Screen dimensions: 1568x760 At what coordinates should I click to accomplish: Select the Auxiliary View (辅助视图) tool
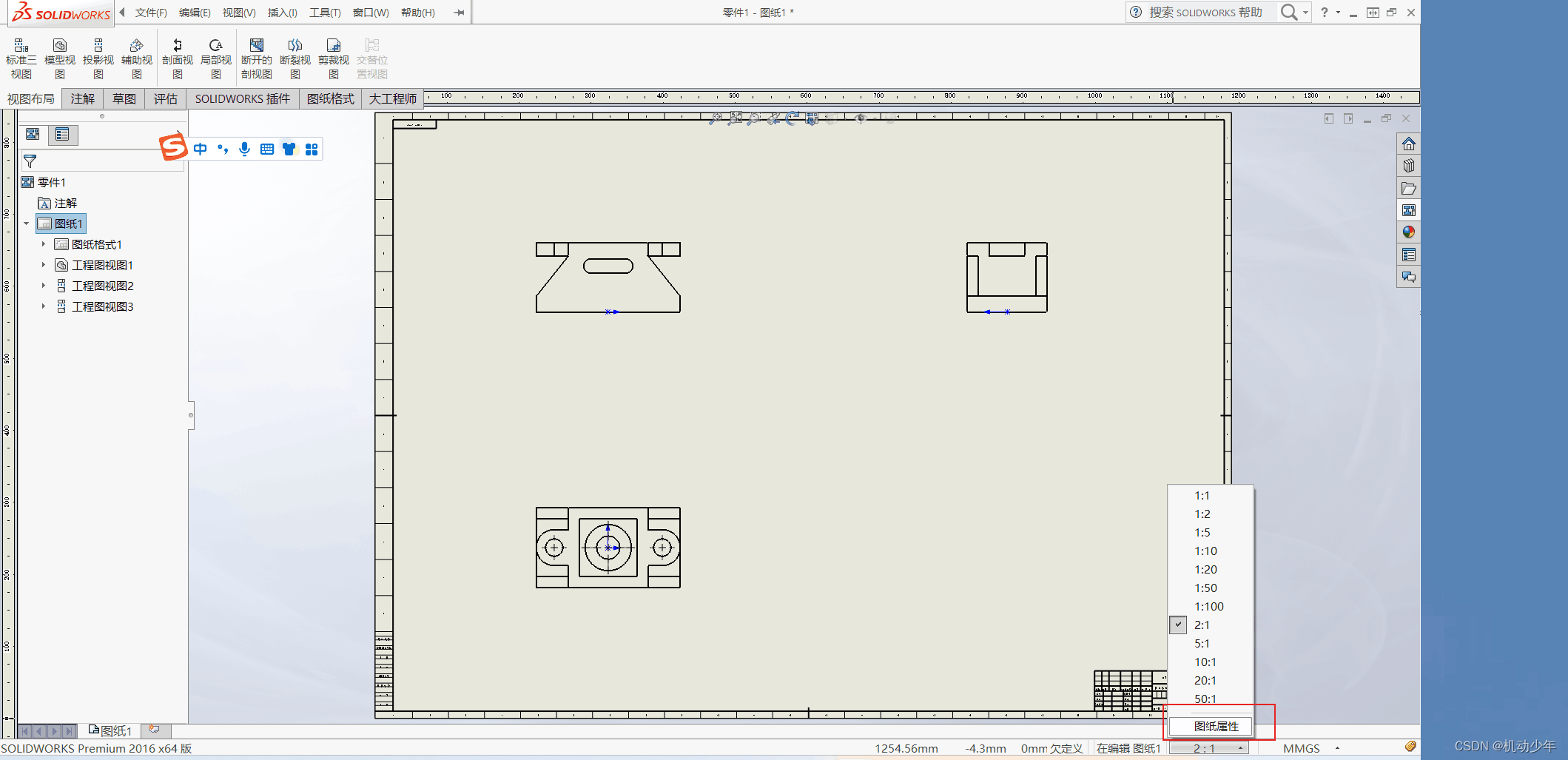click(x=137, y=58)
